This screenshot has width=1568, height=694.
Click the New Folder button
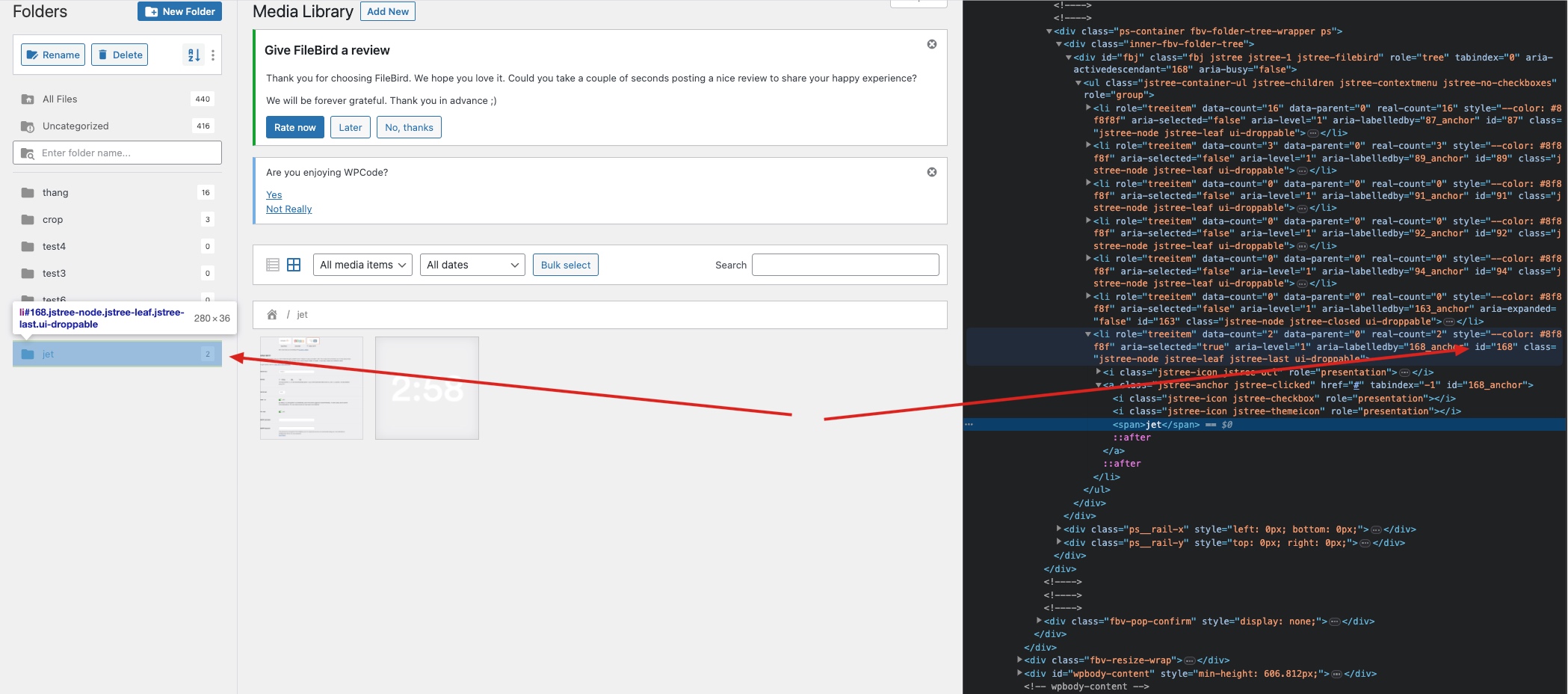(x=179, y=11)
